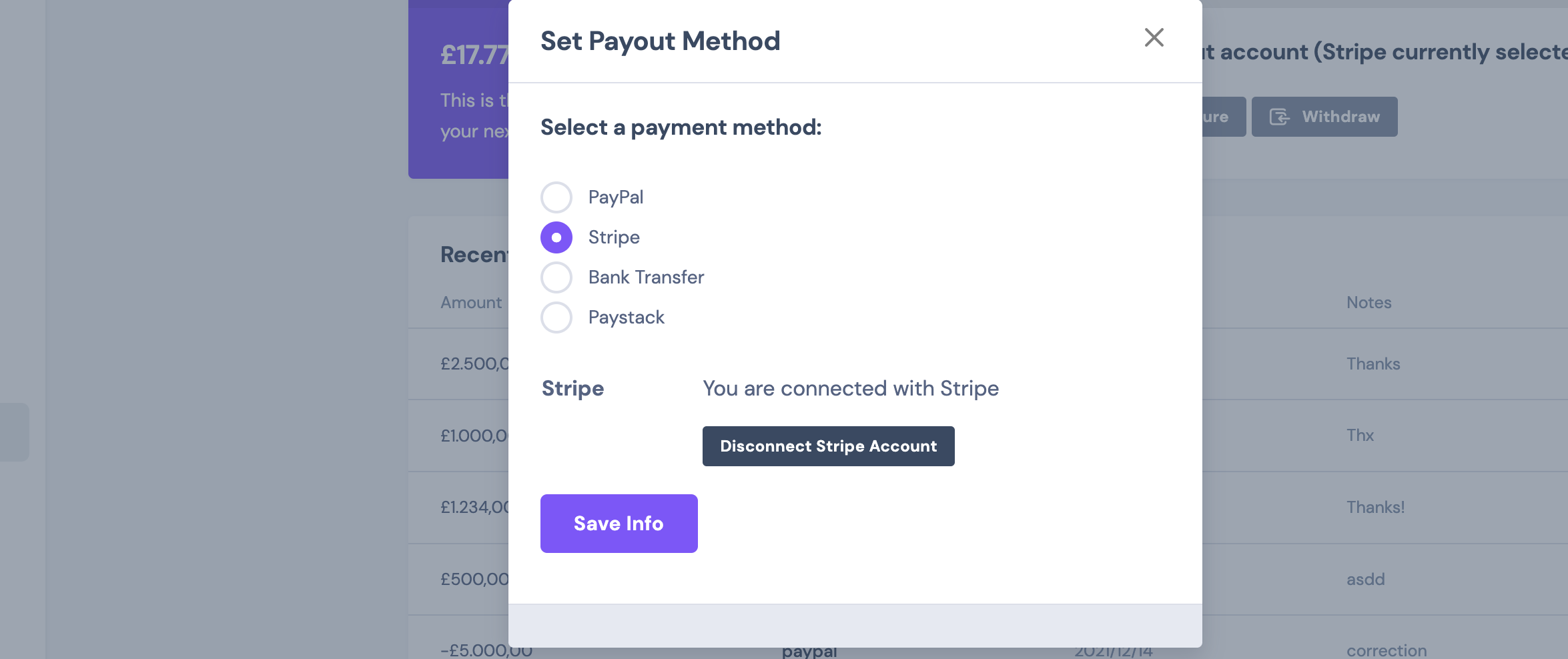1568x659 pixels.
Task: Close the Set Payout Method dialog
Action: [x=1154, y=37]
